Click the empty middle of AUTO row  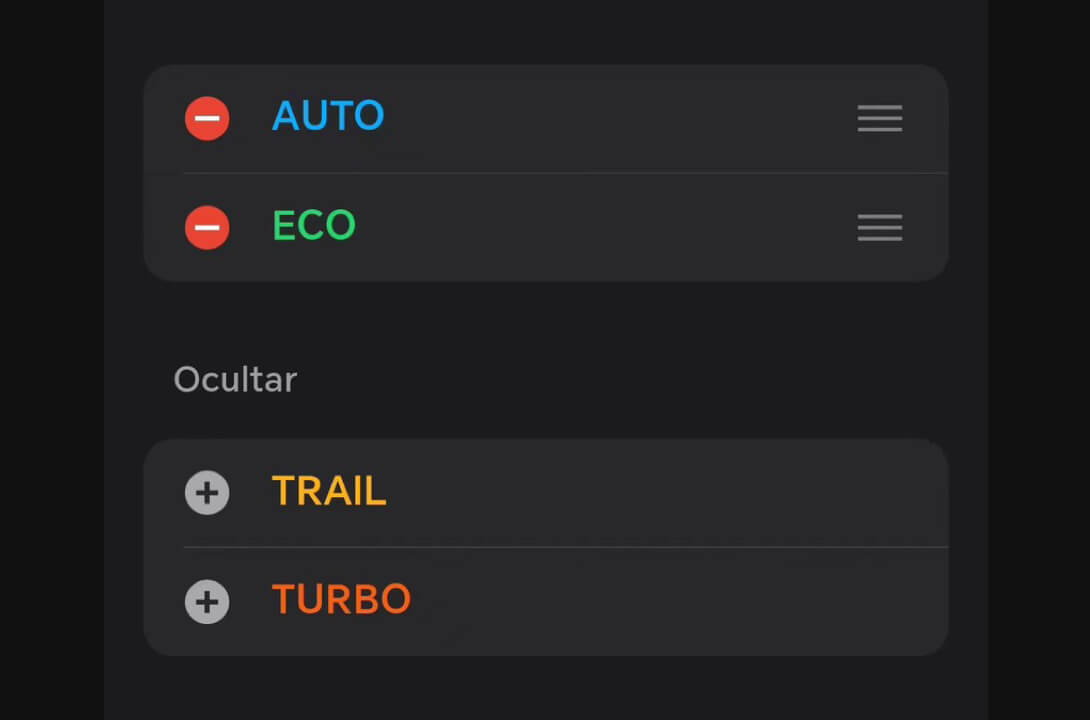tap(600, 119)
